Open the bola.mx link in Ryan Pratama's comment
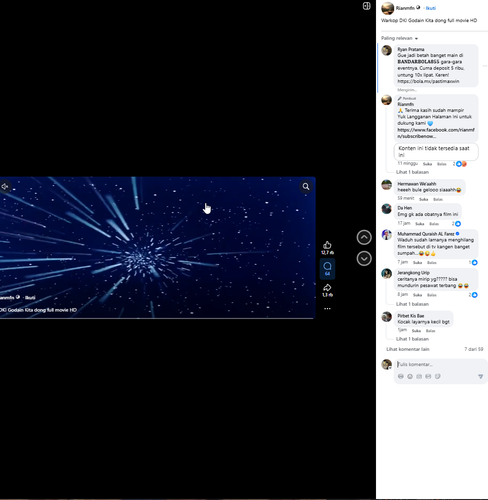The image size is (488, 500). (x=428, y=81)
